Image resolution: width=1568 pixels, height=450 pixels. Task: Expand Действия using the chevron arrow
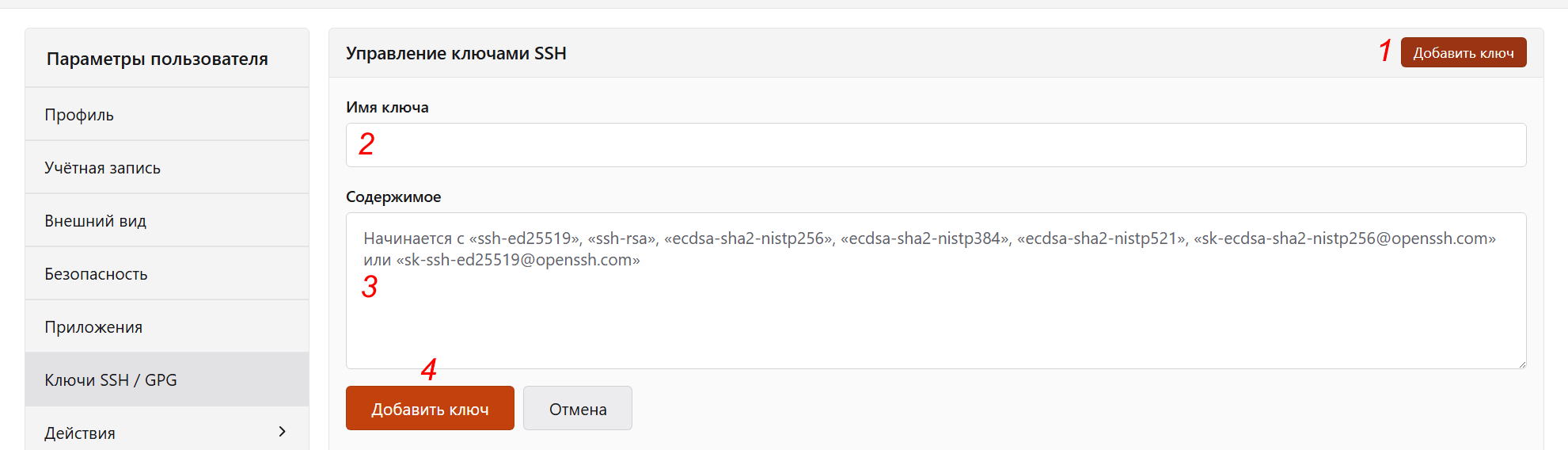[x=283, y=432]
